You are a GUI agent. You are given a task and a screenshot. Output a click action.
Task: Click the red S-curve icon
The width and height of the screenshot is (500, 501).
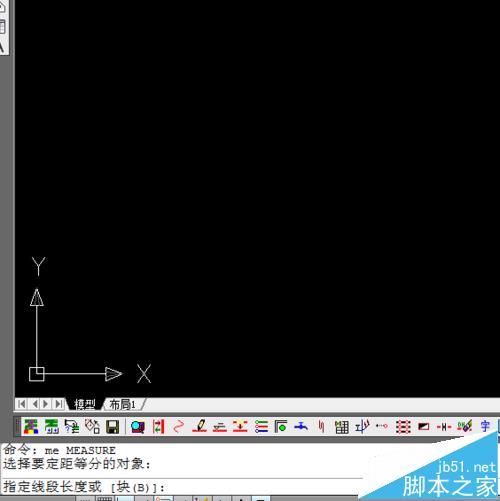tap(179, 426)
